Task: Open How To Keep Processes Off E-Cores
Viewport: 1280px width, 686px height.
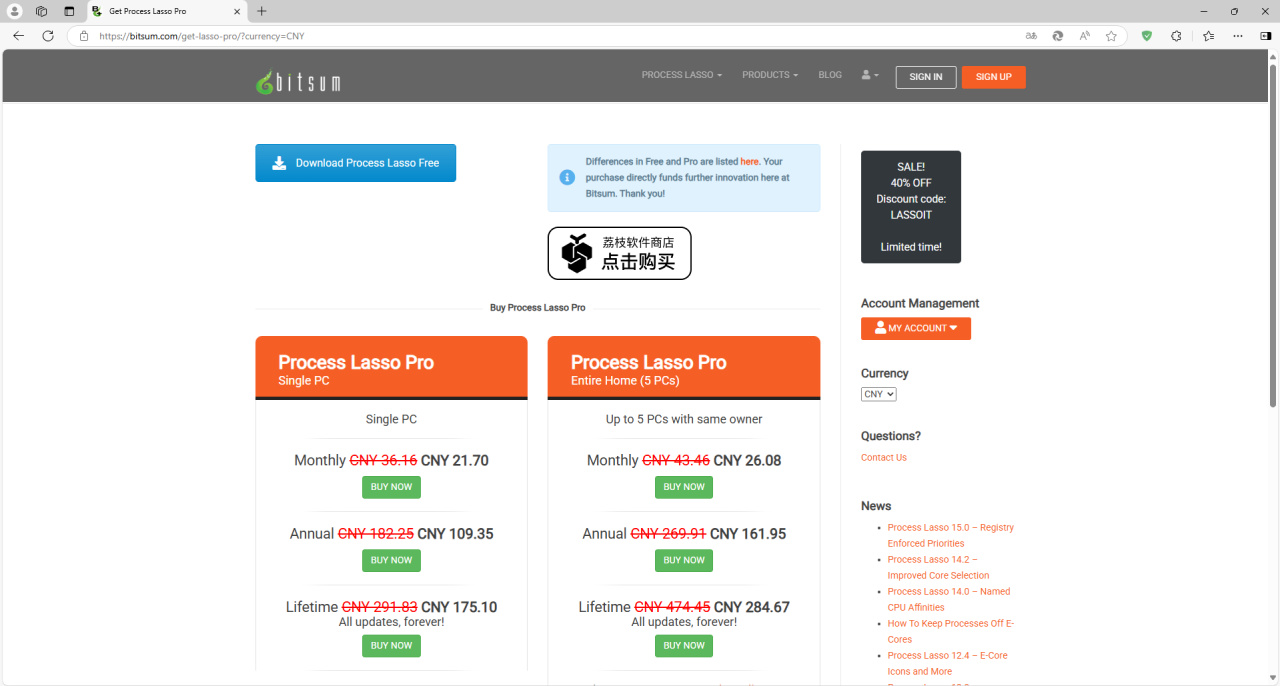Action: pos(950,631)
